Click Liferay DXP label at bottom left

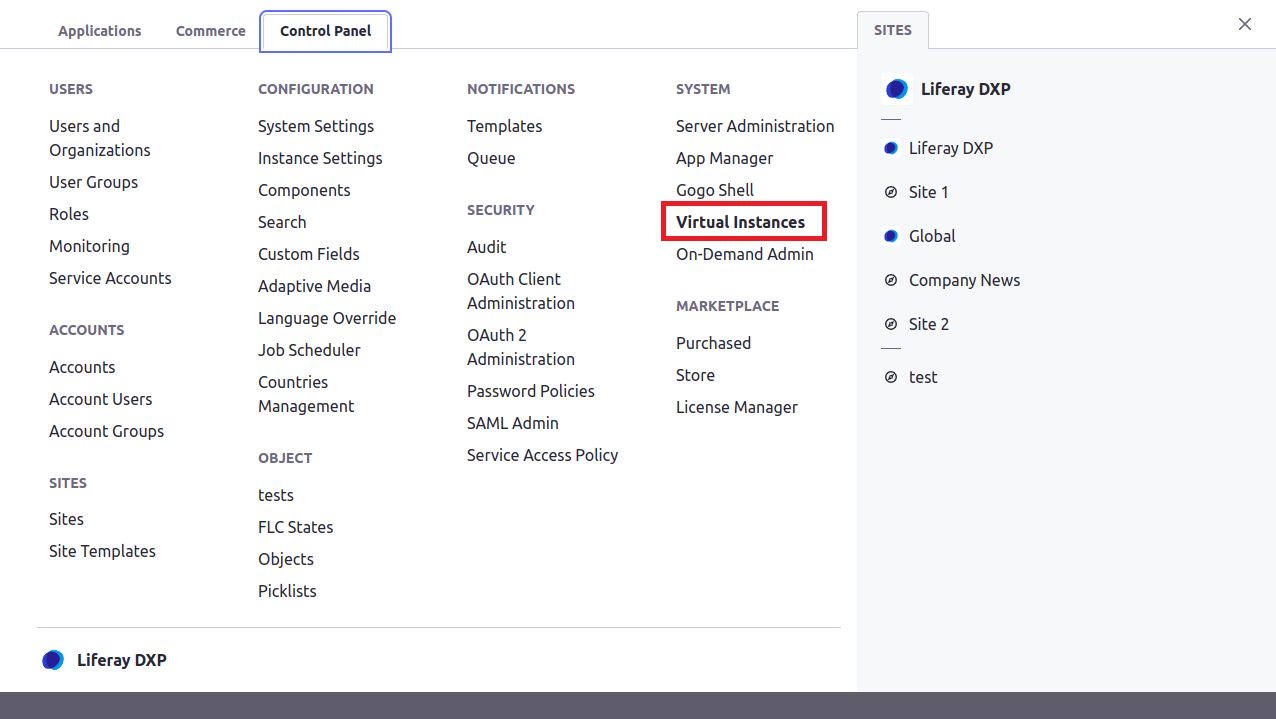point(122,660)
